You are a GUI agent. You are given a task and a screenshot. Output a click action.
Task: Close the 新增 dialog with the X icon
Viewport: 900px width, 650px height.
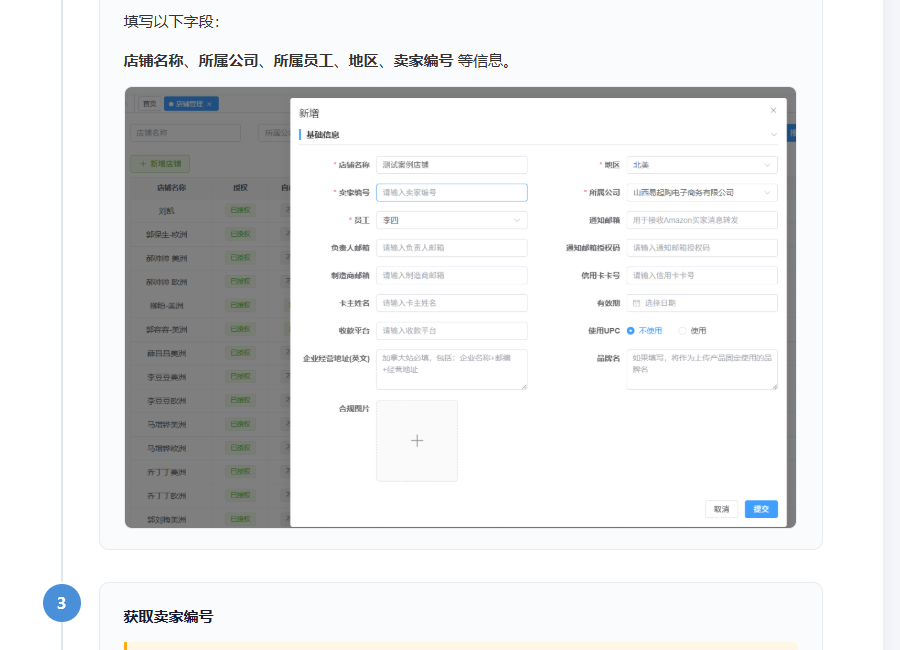click(773, 110)
